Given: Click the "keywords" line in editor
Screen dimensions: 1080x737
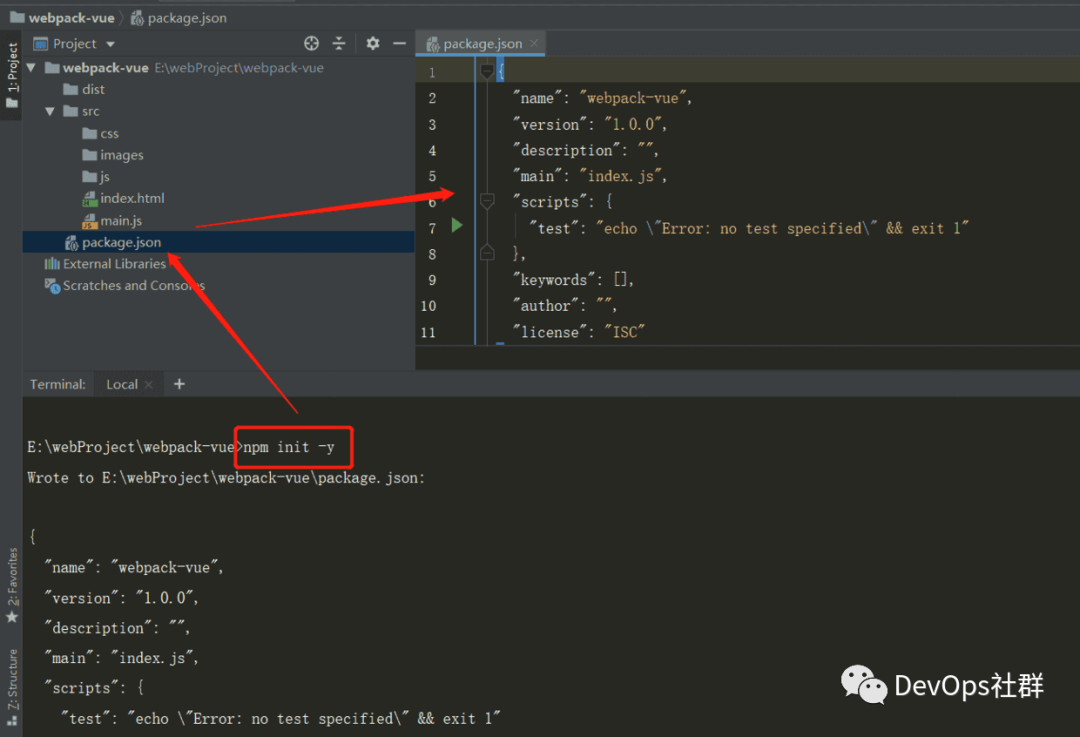Looking at the screenshot, I should [573, 280].
